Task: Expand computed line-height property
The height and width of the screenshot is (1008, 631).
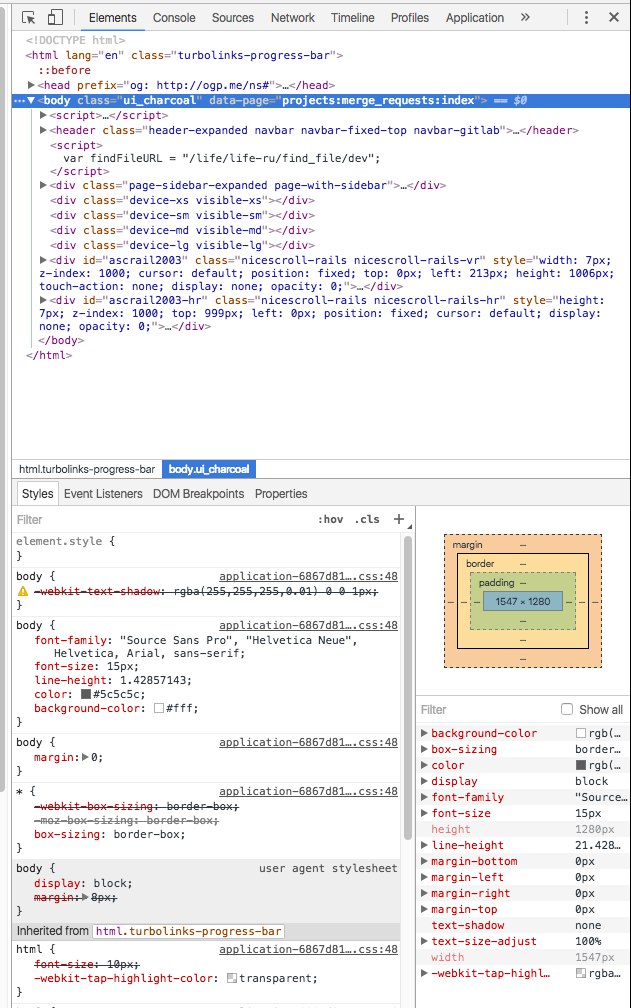Action: tap(424, 845)
